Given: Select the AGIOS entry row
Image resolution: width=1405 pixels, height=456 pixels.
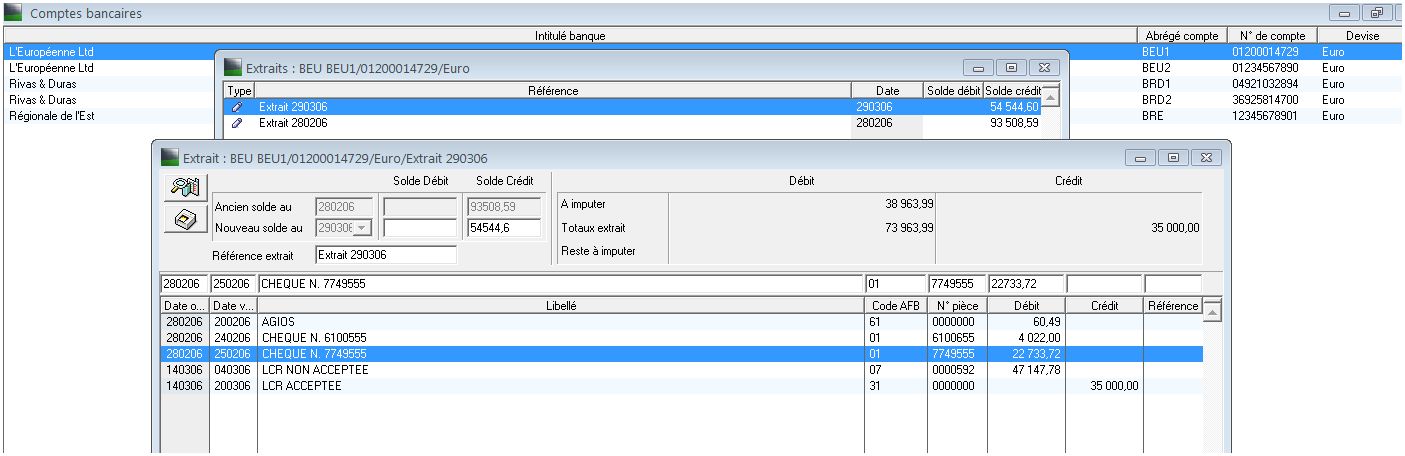Looking at the screenshot, I should tap(560, 322).
